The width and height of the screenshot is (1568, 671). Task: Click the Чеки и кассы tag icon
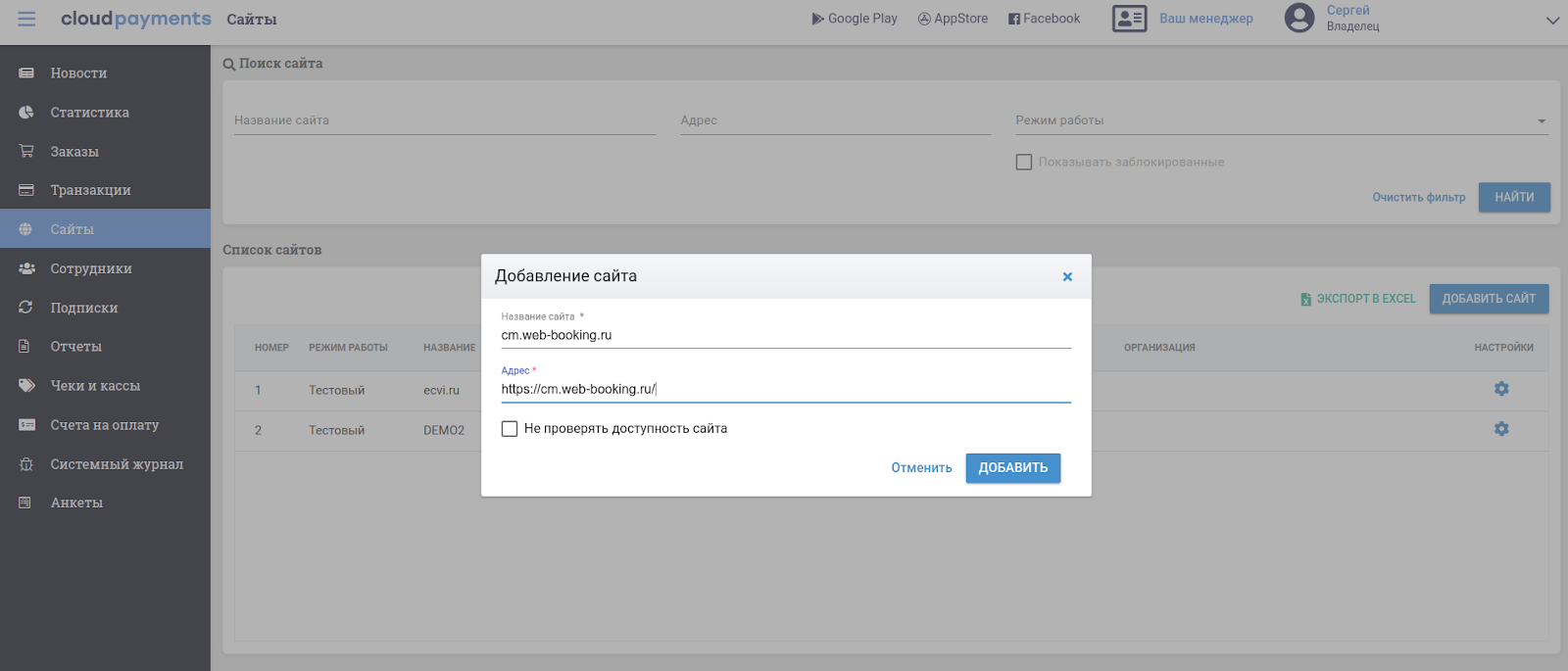click(x=26, y=386)
